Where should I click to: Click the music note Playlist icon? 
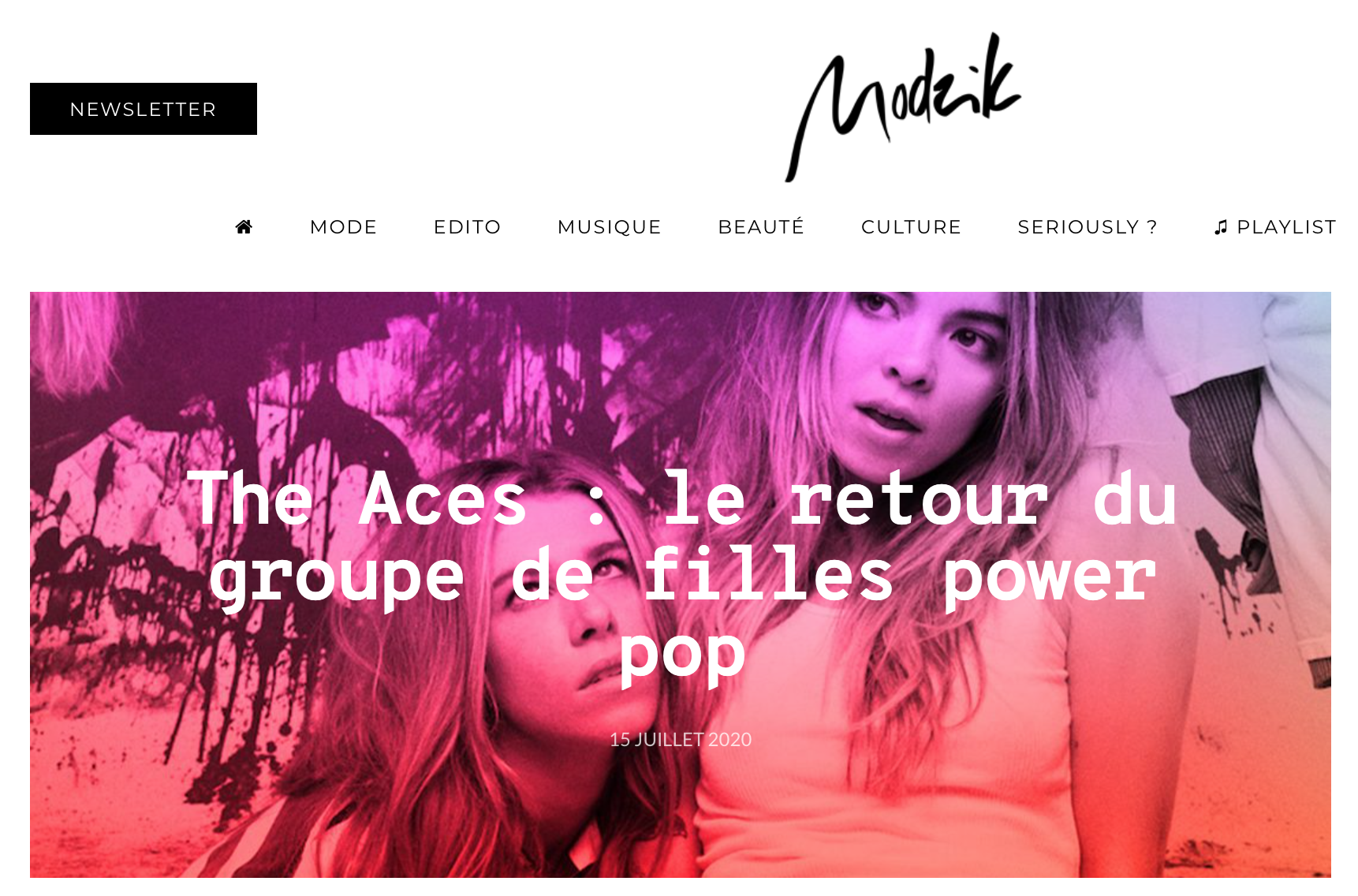click(1221, 227)
